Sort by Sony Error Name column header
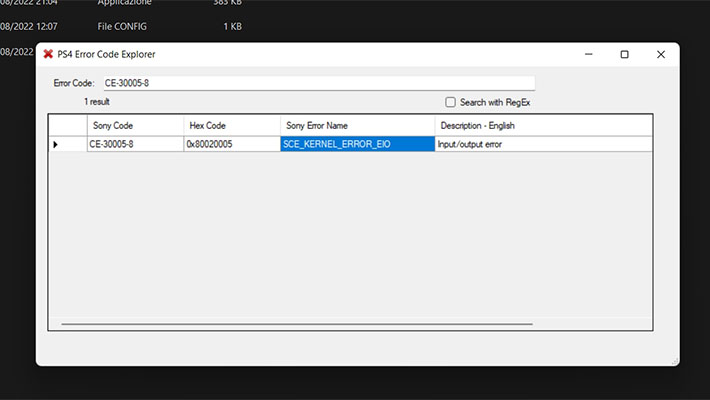 point(357,125)
